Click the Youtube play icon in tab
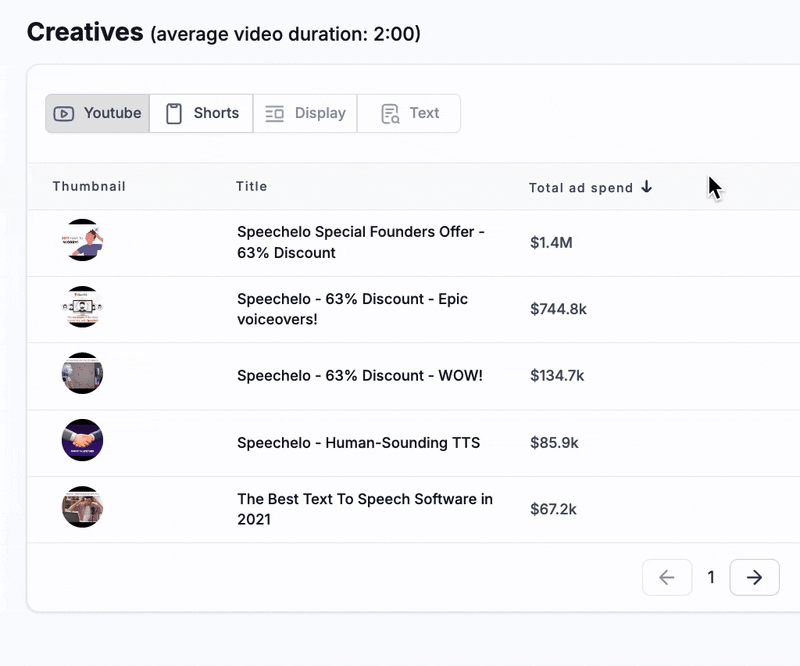Viewport: 800px width, 666px height. (64, 114)
